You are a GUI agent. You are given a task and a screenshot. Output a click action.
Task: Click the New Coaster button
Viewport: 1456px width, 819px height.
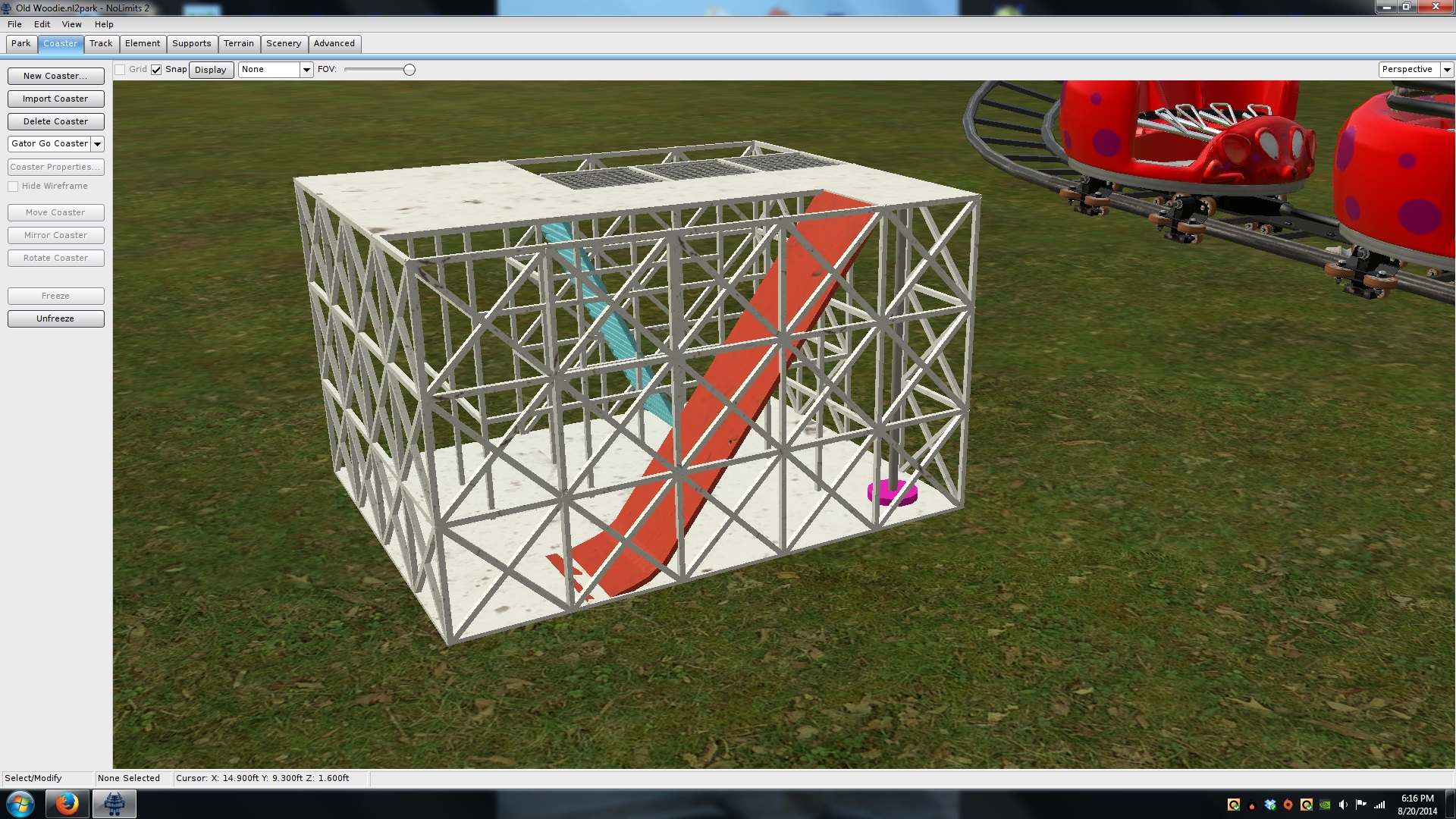coord(55,77)
